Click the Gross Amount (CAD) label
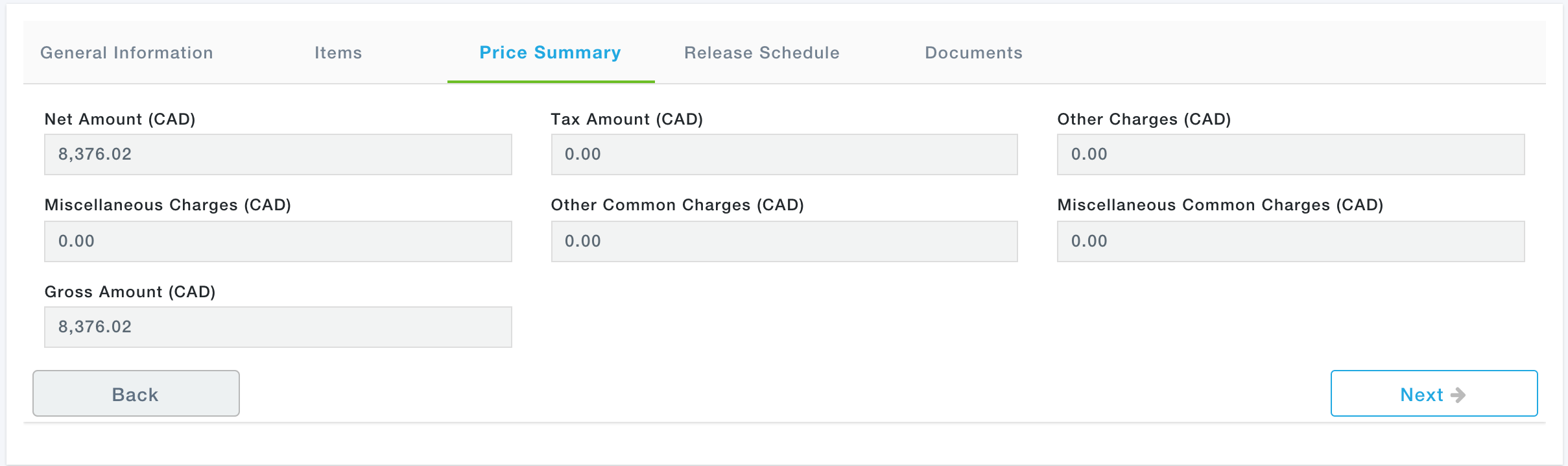The height and width of the screenshot is (466, 1568). 130,292
